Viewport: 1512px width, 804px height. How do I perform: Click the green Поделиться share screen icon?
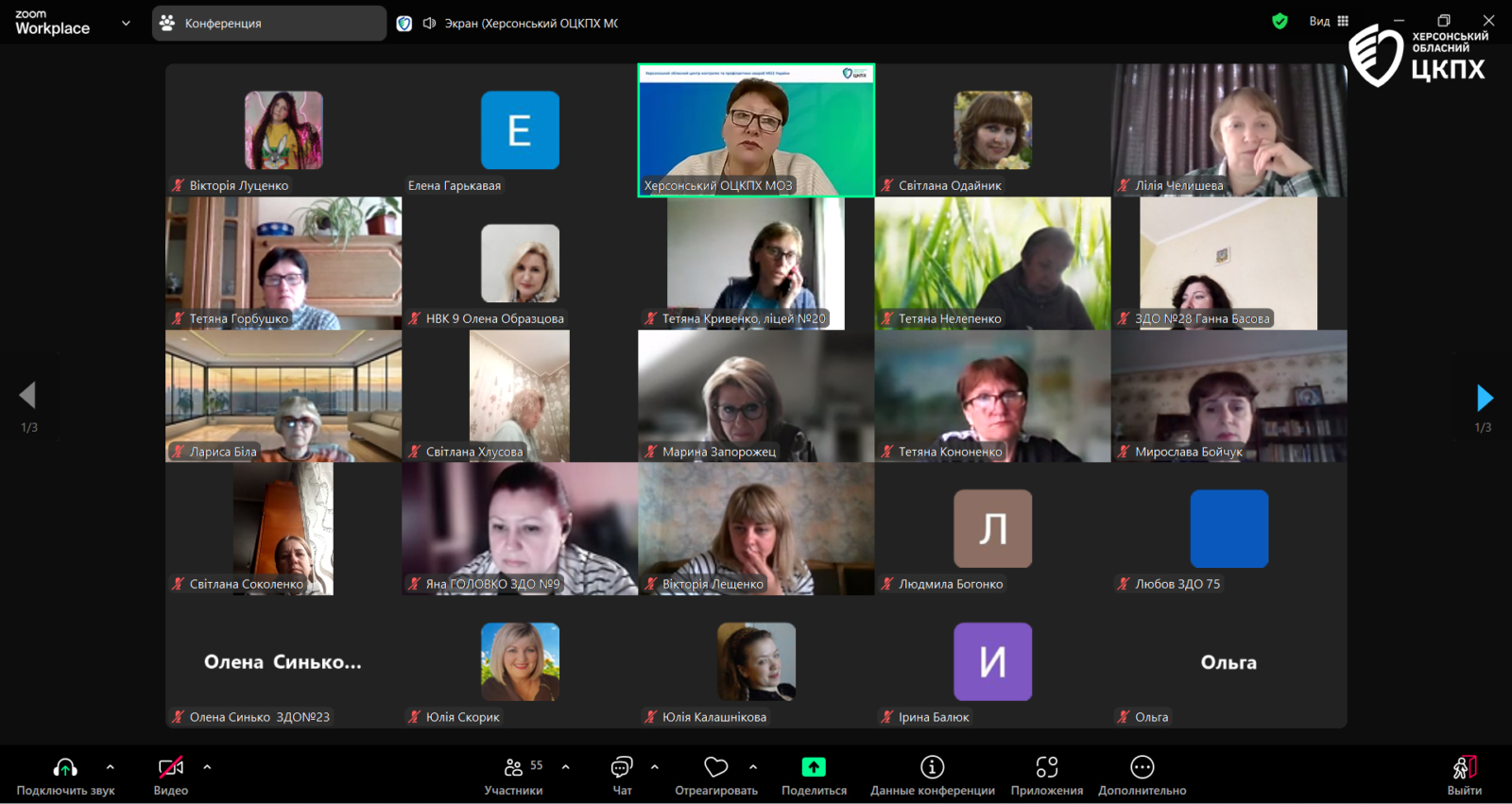pos(814,767)
